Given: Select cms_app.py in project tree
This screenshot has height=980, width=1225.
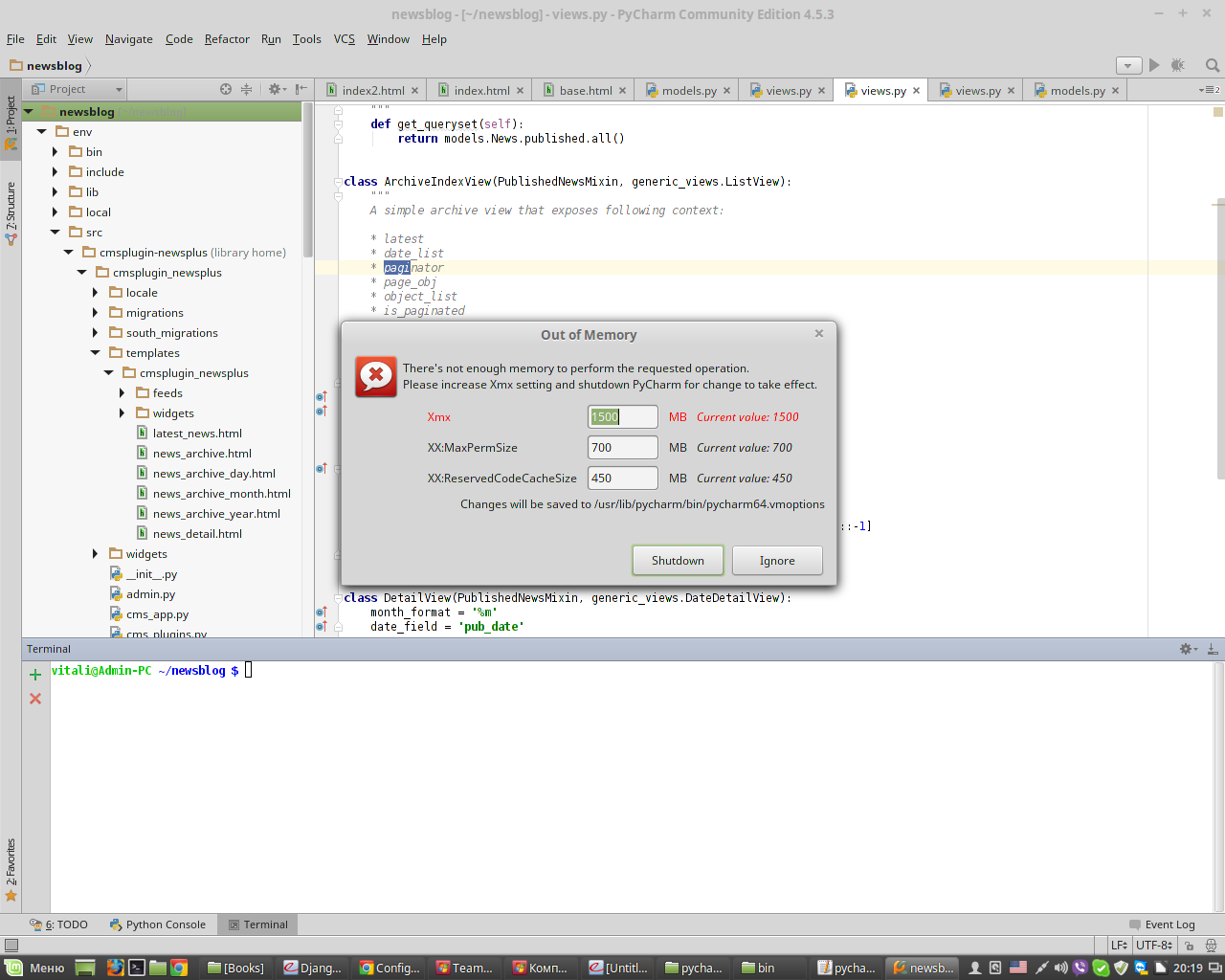Looking at the screenshot, I should (x=157, y=614).
